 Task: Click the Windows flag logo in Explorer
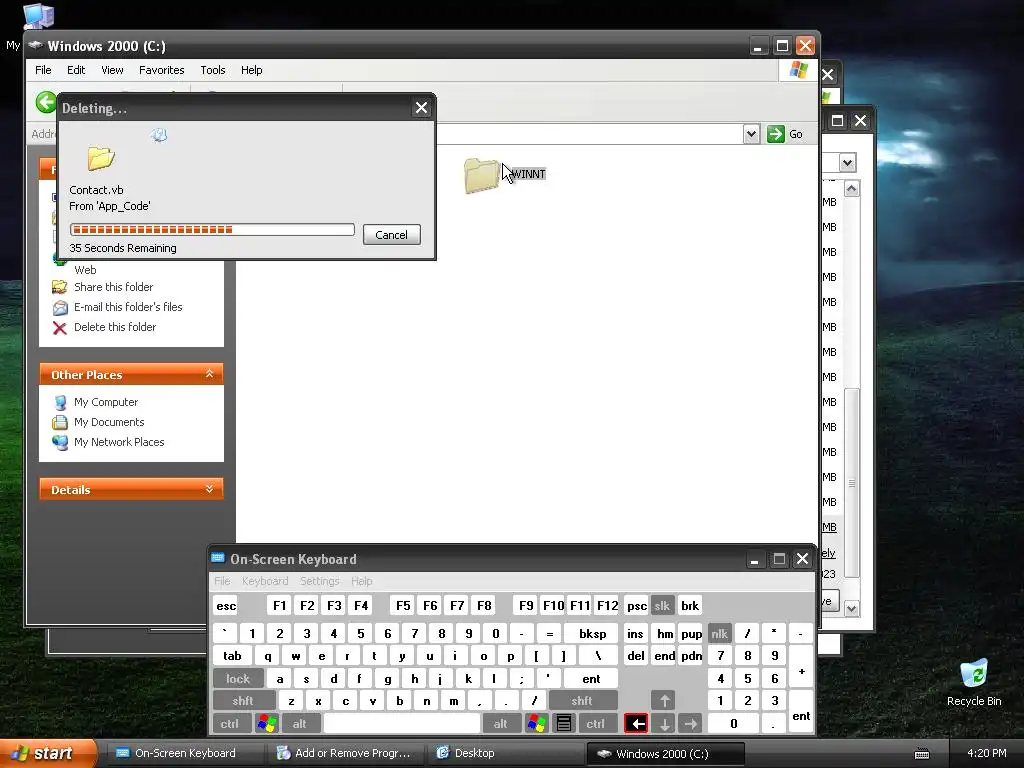798,70
